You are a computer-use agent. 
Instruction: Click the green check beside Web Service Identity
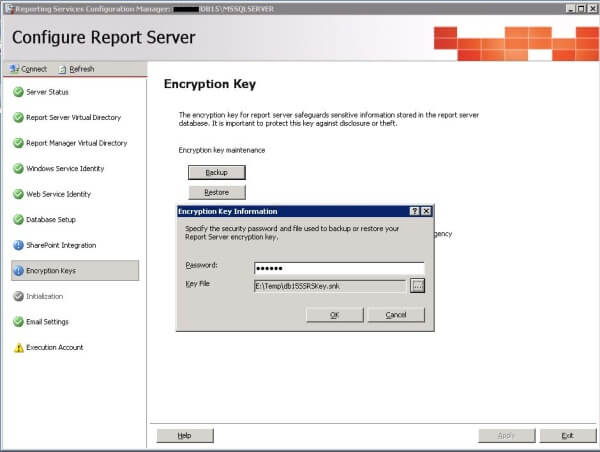18,194
